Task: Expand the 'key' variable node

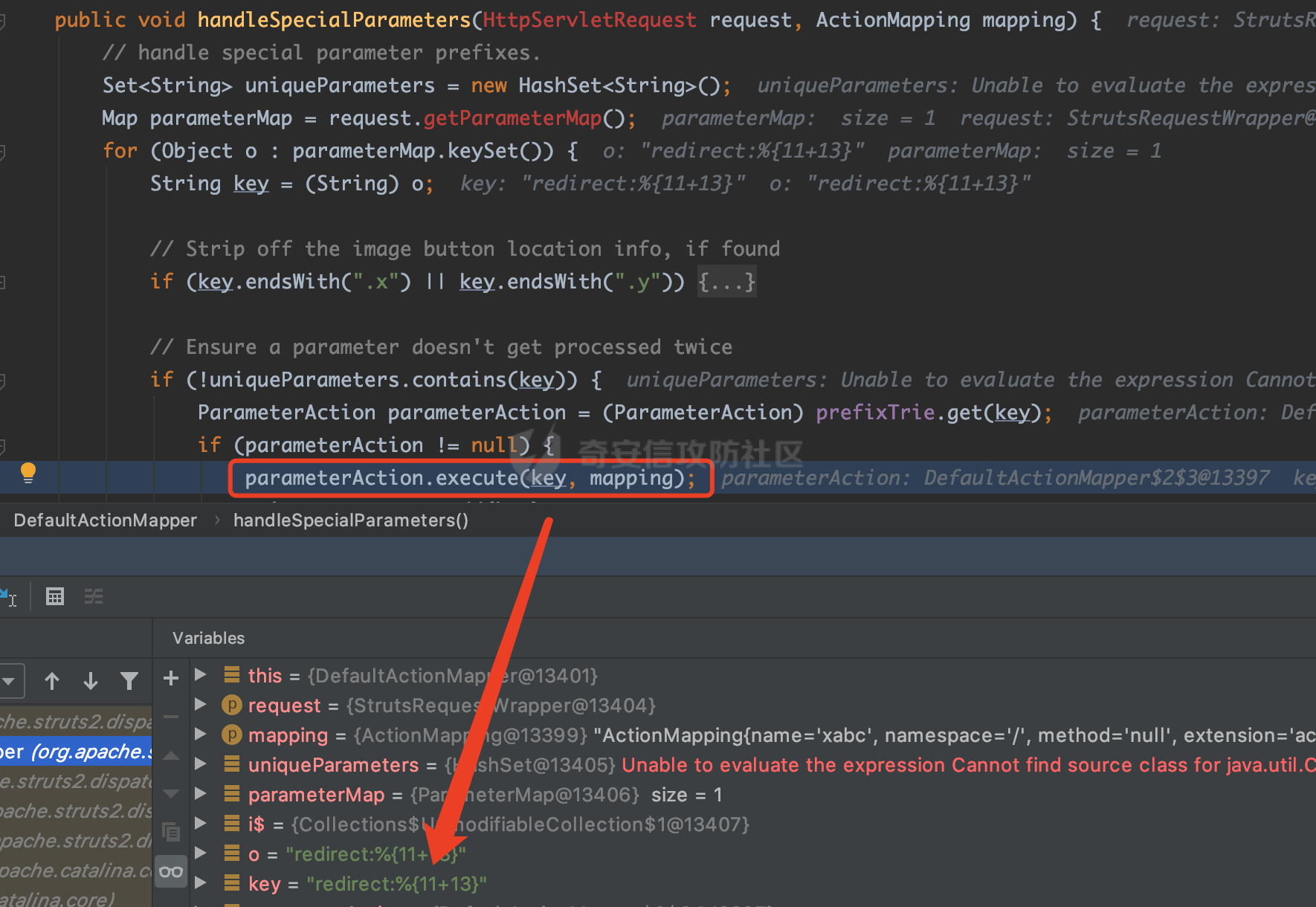Action: pyautogui.click(x=200, y=882)
